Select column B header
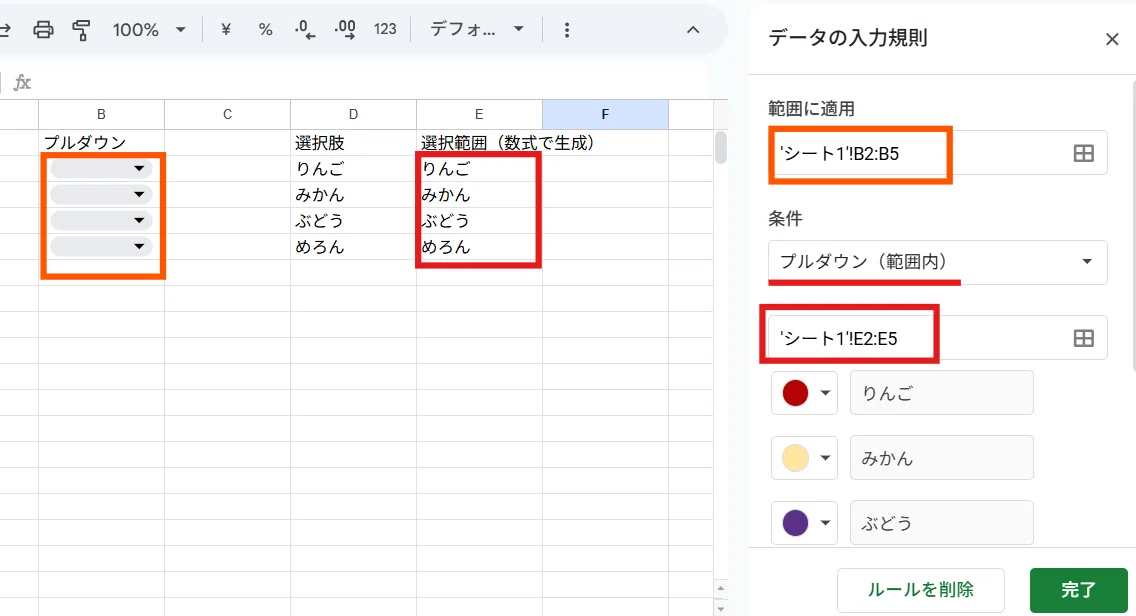The image size is (1136, 616). click(x=101, y=115)
